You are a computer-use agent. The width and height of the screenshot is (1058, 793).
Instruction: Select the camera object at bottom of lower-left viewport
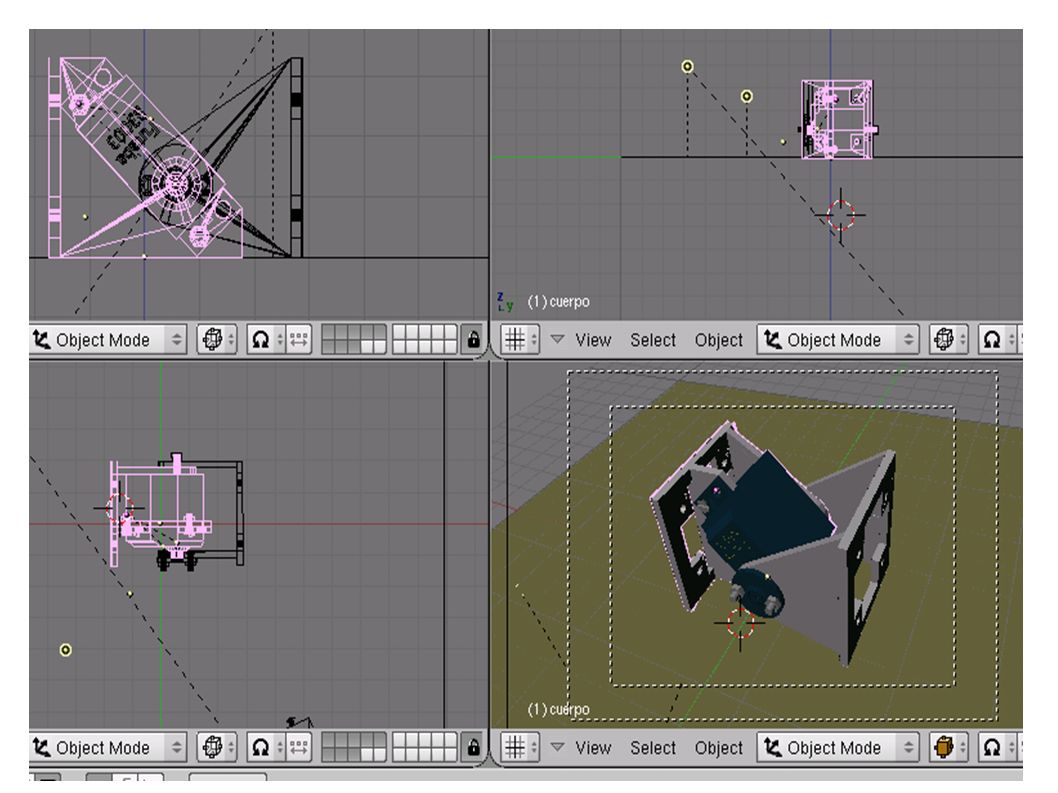click(300, 722)
